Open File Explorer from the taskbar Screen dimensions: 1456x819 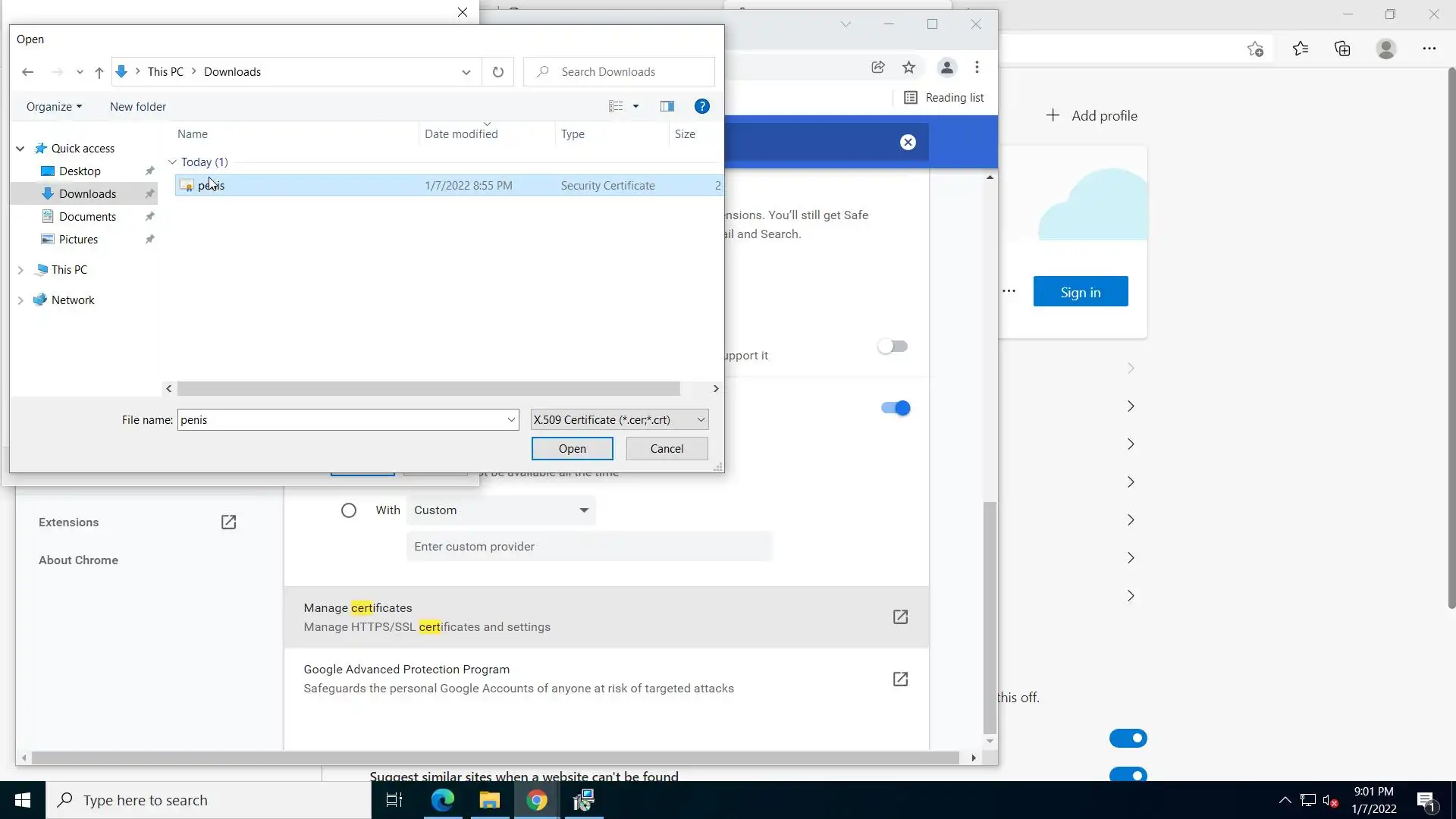[489, 800]
